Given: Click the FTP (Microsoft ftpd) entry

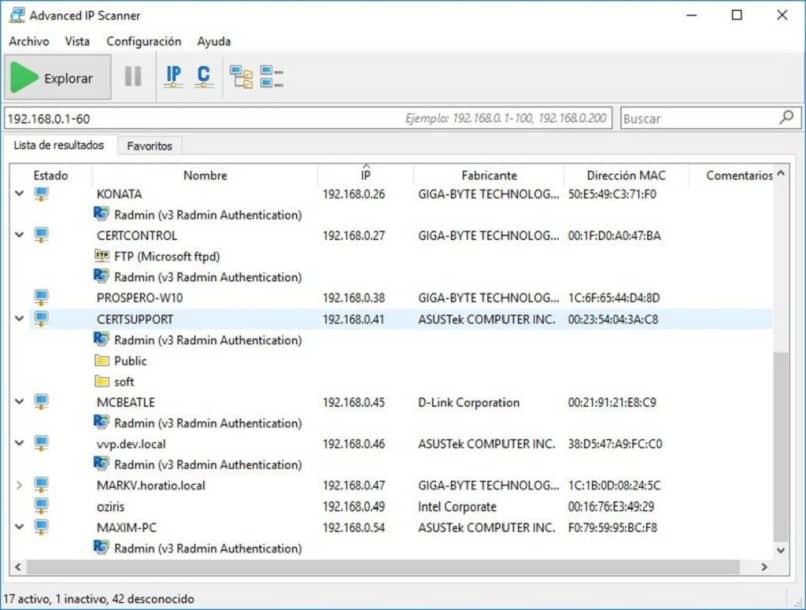Looking at the screenshot, I should 167,256.
